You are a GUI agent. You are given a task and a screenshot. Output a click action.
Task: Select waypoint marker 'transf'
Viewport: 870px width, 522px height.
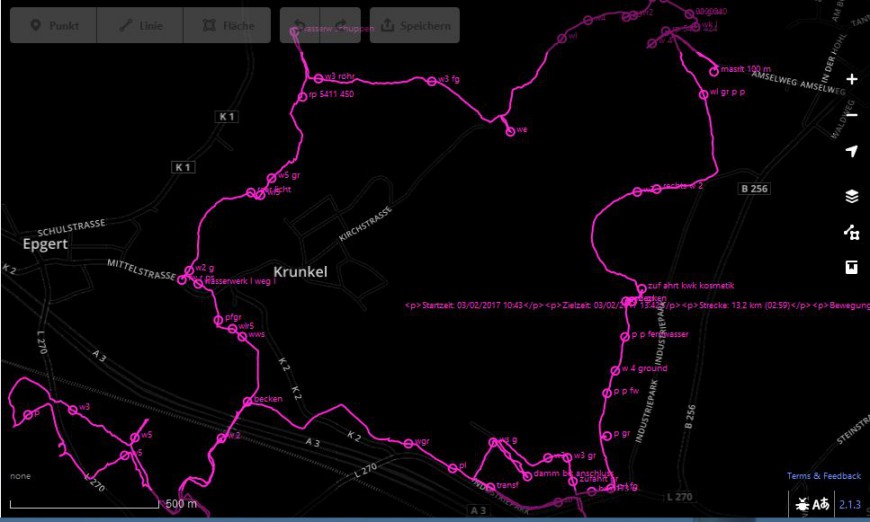[x=490, y=487]
